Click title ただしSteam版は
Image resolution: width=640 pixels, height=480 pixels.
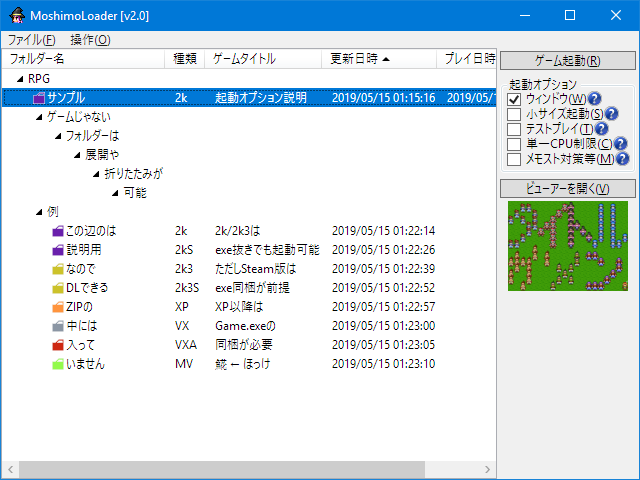[x=256, y=269]
